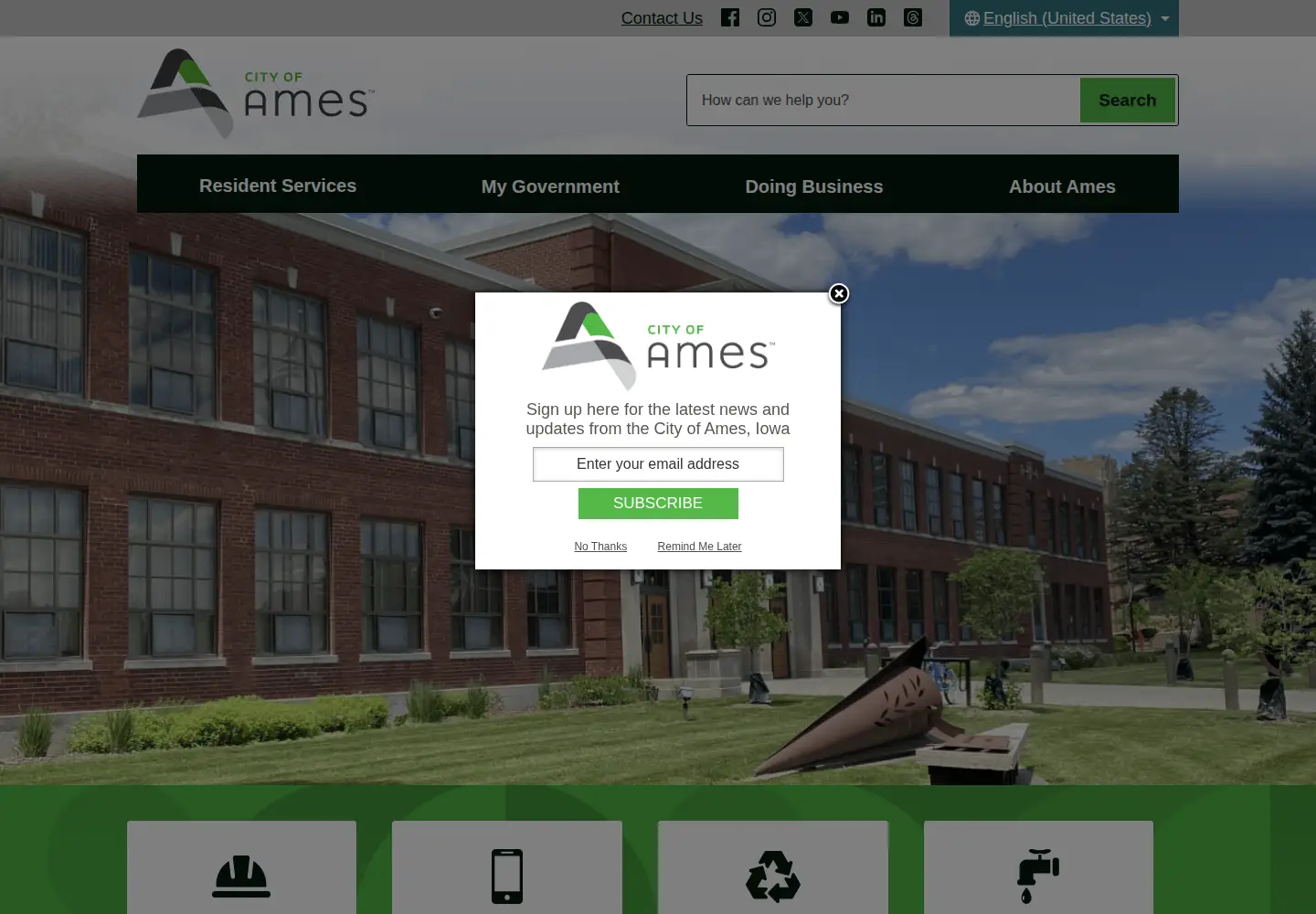Click the City of Ames logo in popup
The height and width of the screenshot is (914, 1316).
click(658, 345)
